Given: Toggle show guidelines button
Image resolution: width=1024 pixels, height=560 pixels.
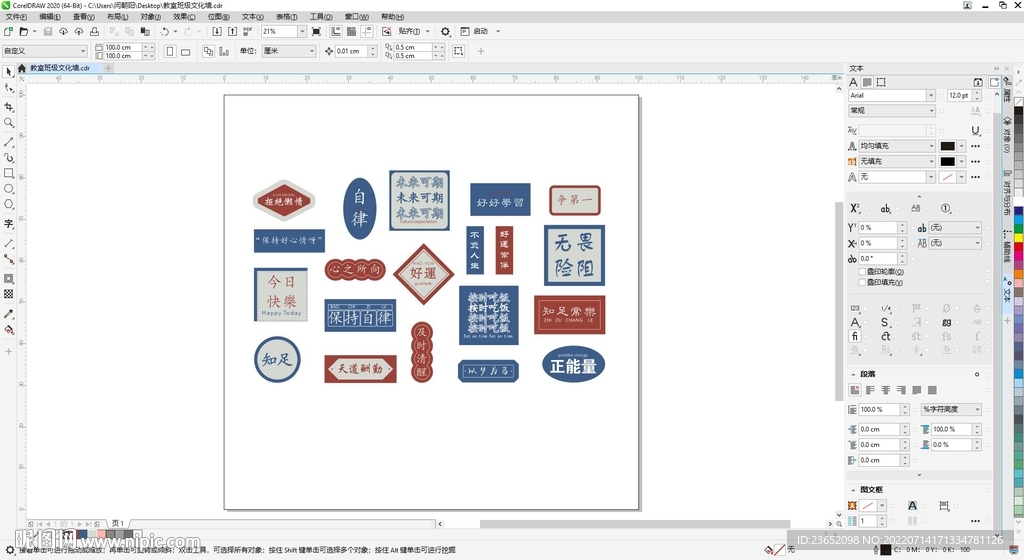Looking at the screenshot, I should (x=367, y=31).
